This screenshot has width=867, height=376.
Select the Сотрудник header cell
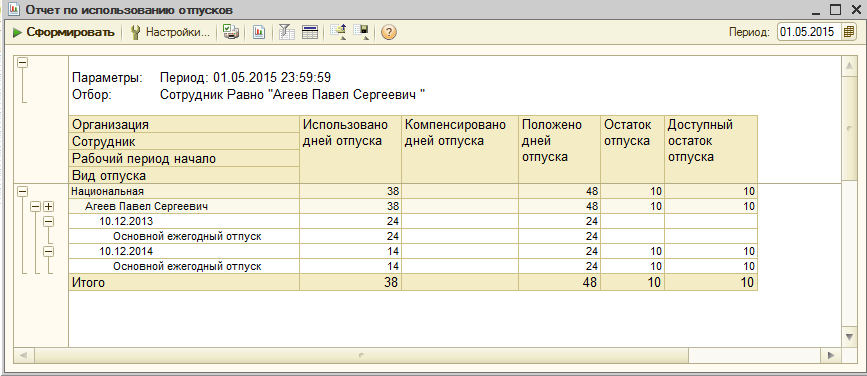(184, 142)
